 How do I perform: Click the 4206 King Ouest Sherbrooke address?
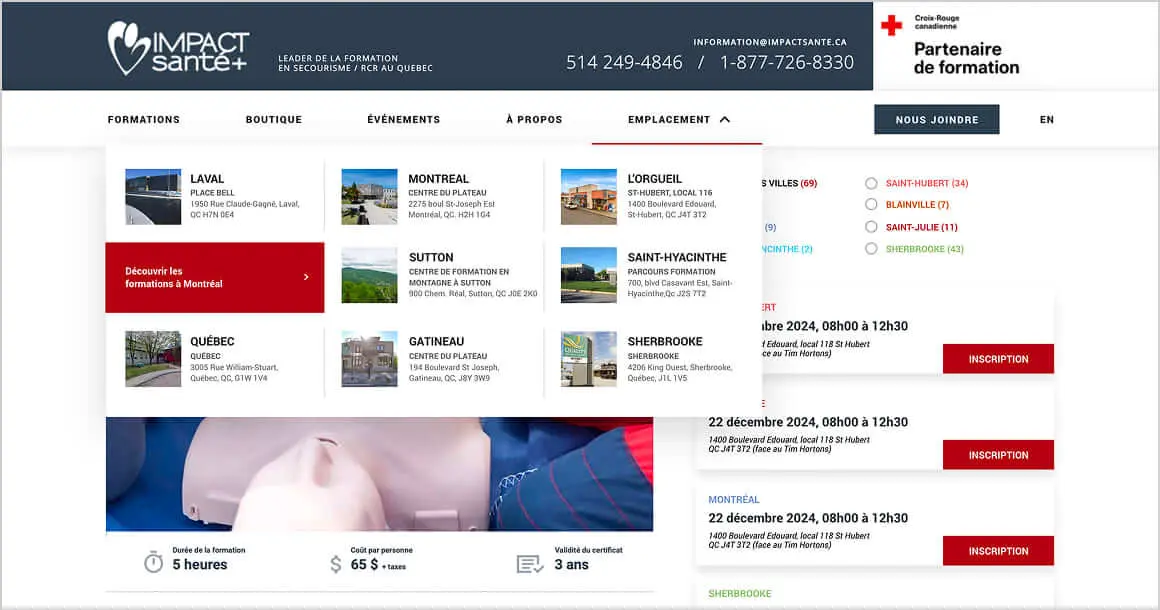679,373
